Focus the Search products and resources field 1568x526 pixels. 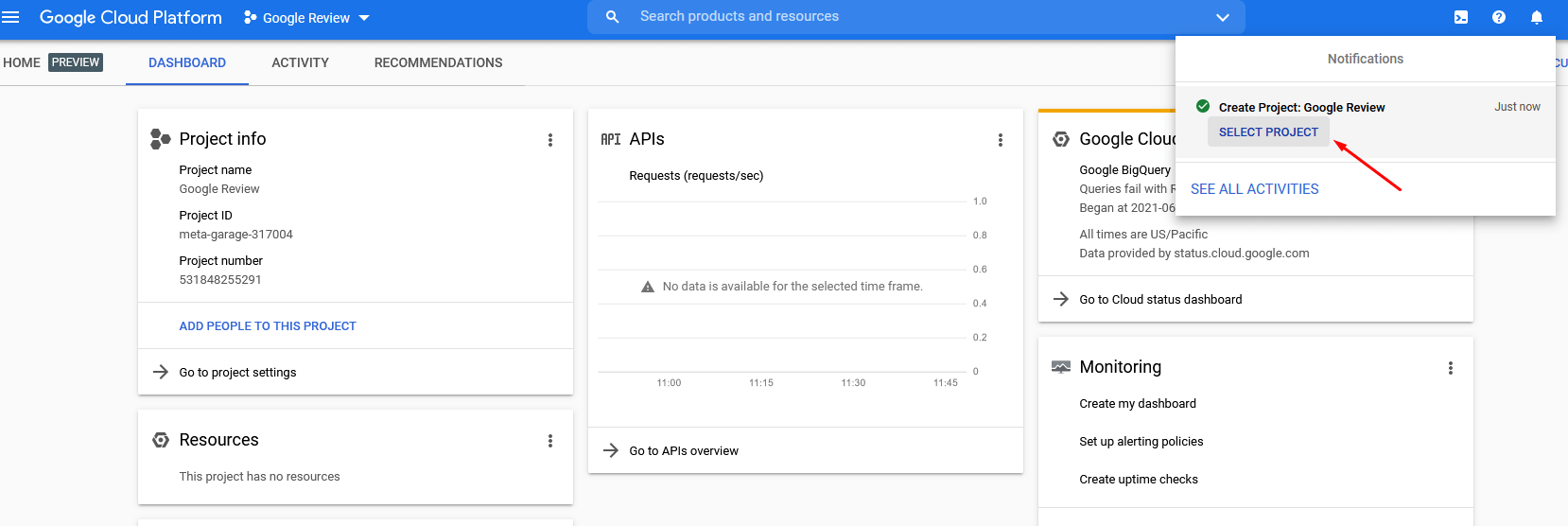[917, 17]
